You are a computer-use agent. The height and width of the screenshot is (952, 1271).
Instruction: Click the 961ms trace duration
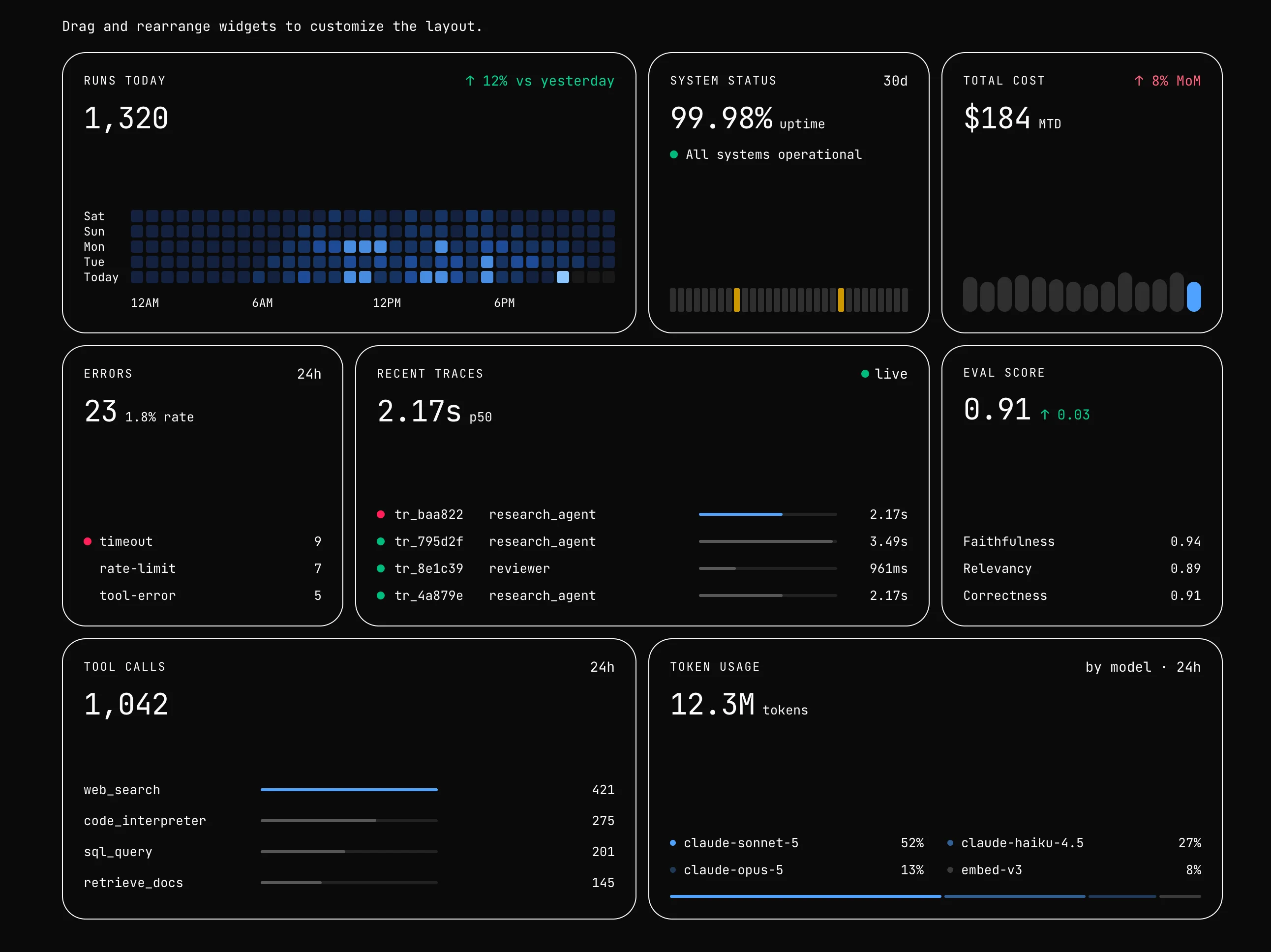pos(888,568)
